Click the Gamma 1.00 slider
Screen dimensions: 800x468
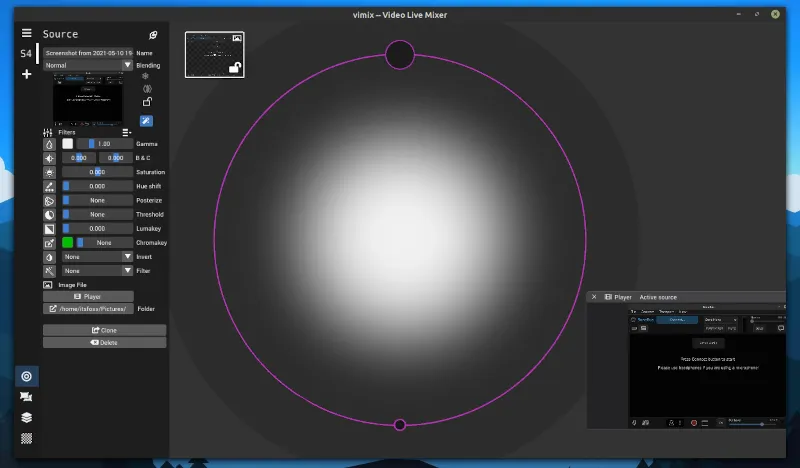point(104,144)
